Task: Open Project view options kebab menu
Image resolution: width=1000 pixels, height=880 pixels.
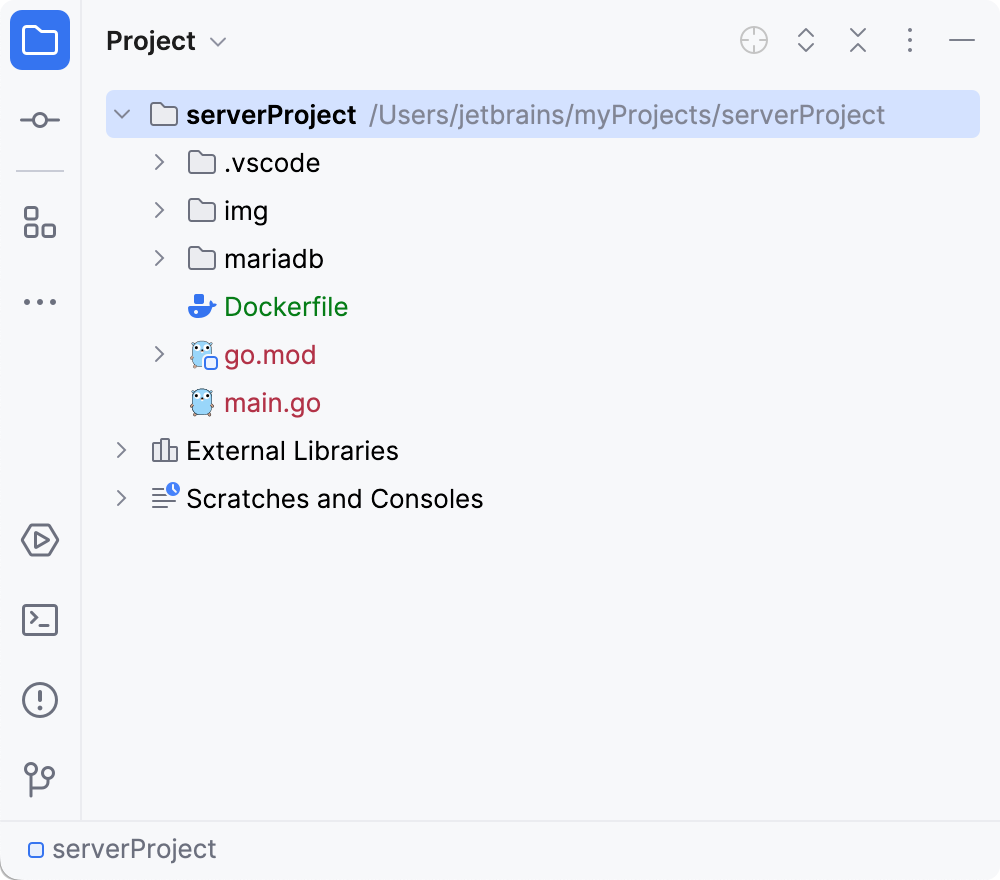Action: pyautogui.click(x=909, y=41)
